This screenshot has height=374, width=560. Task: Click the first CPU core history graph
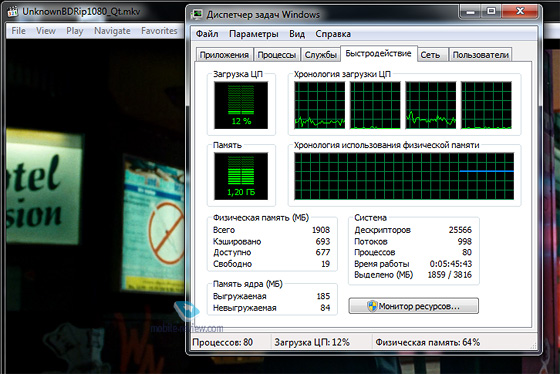click(x=320, y=105)
